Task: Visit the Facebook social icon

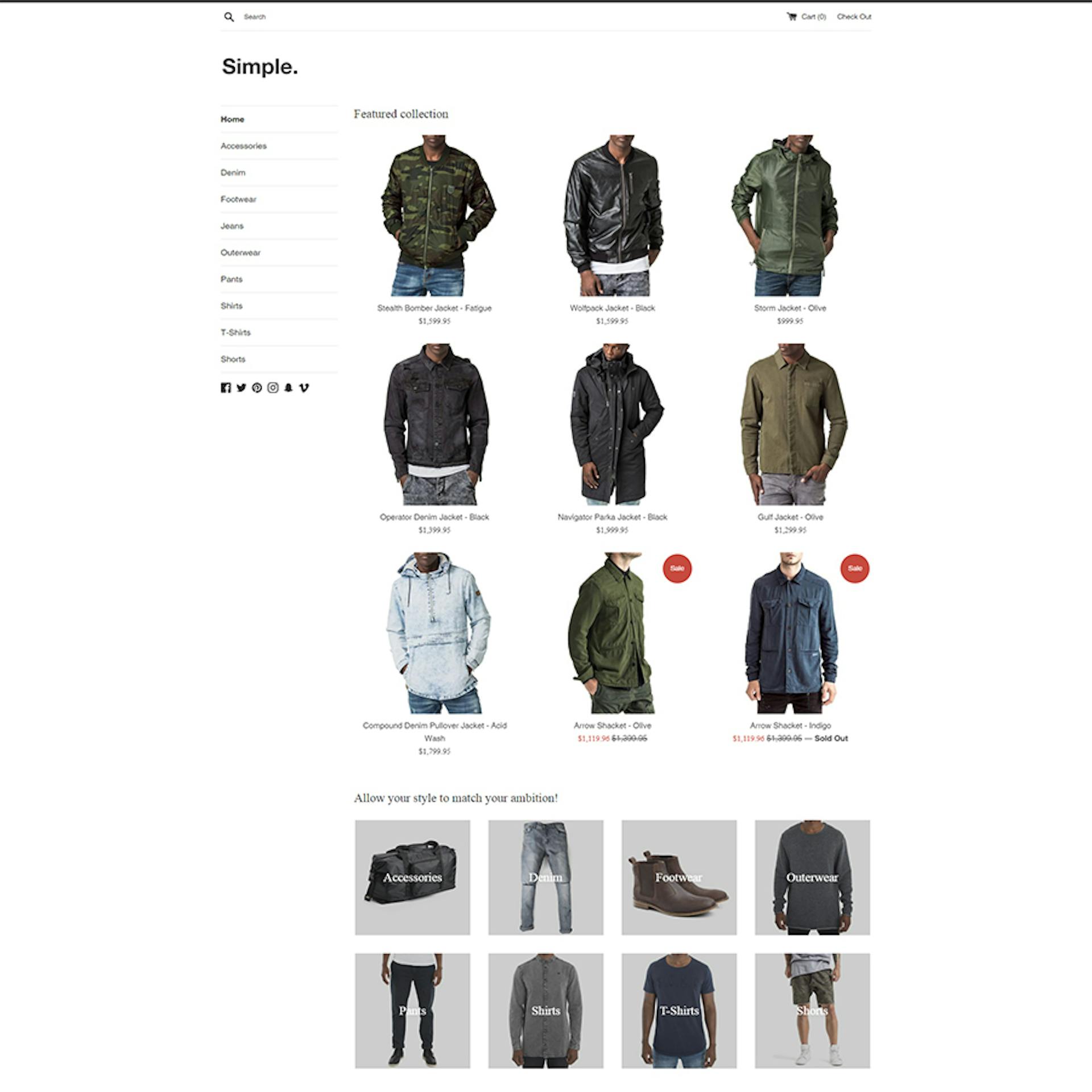Action: pyautogui.click(x=226, y=388)
